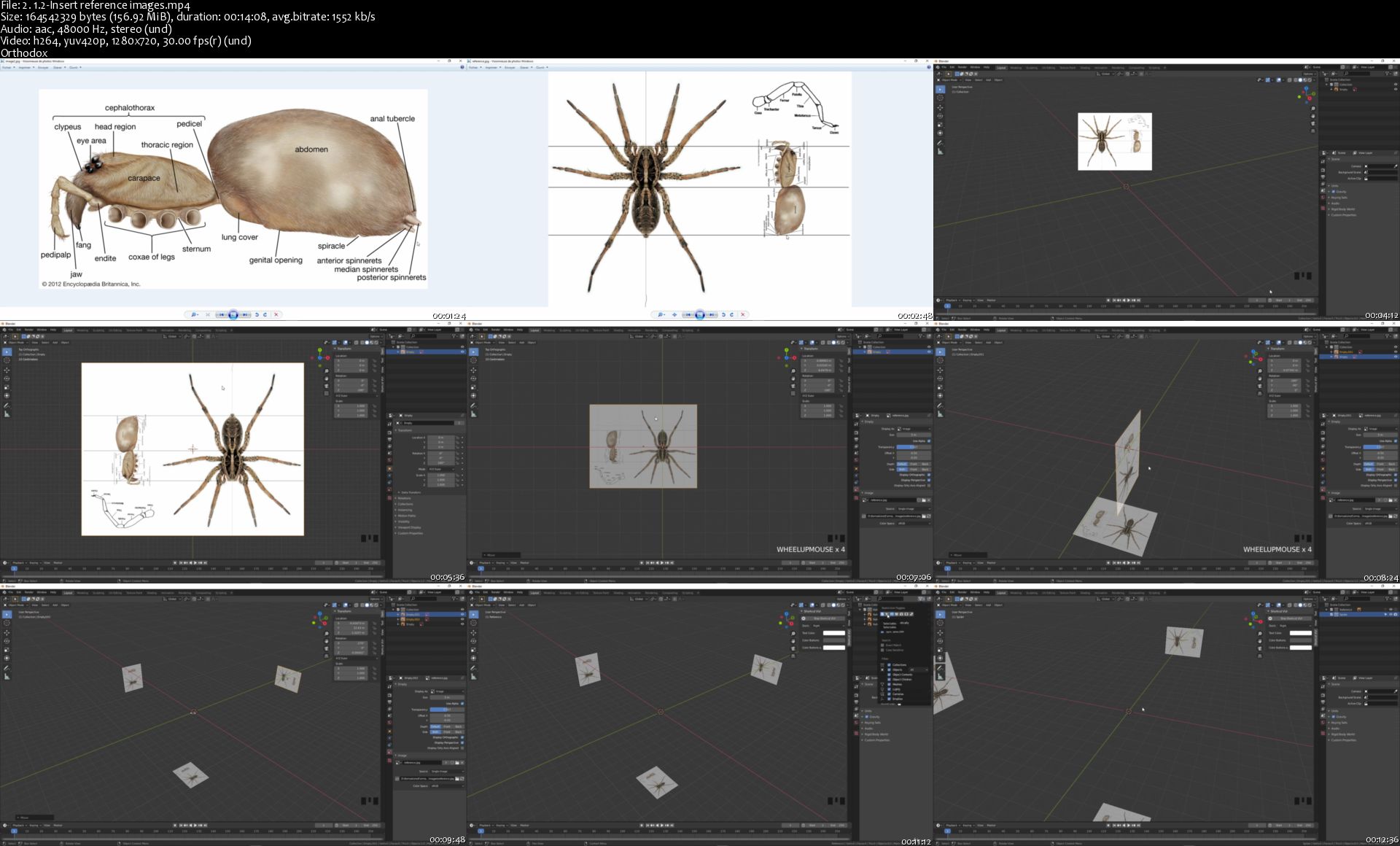The width and height of the screenshot is (1400, 846).
Task: Click Text Color swatch in 00:12:36 frame
Action: coord(1301,633)
